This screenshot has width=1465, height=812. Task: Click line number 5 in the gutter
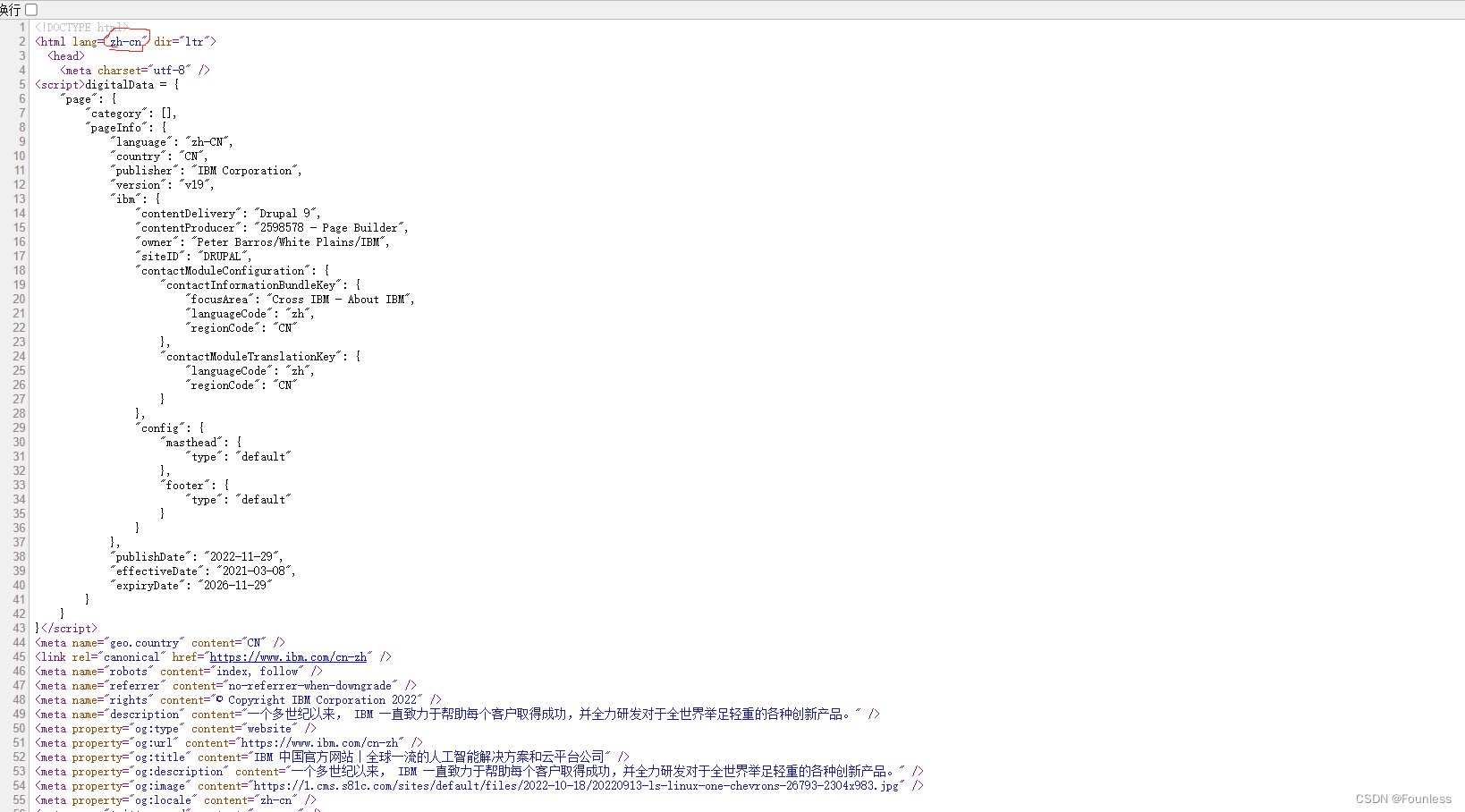(22, 85)
